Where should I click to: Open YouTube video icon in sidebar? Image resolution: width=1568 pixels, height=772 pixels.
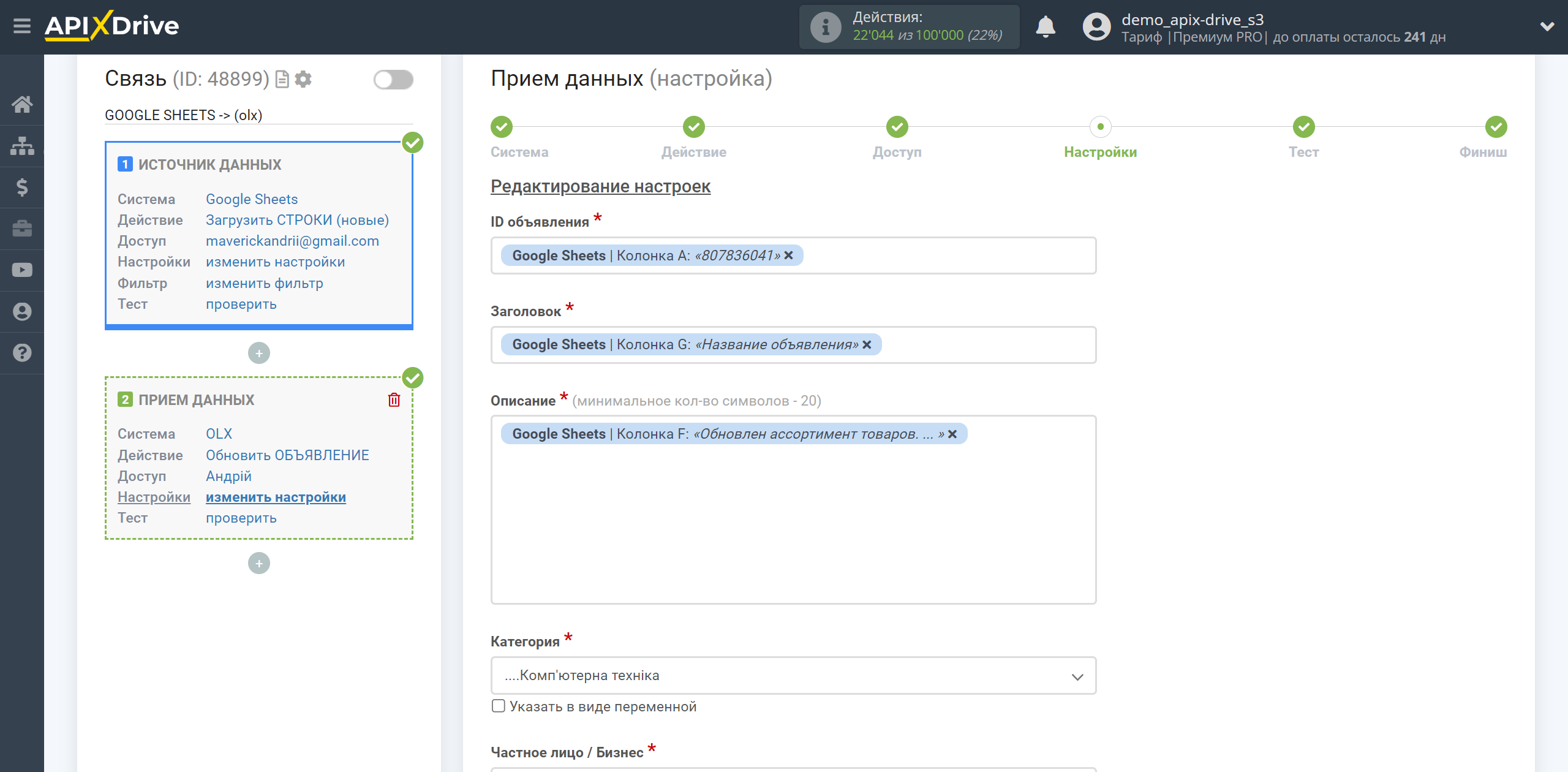[x=22, y=270]
